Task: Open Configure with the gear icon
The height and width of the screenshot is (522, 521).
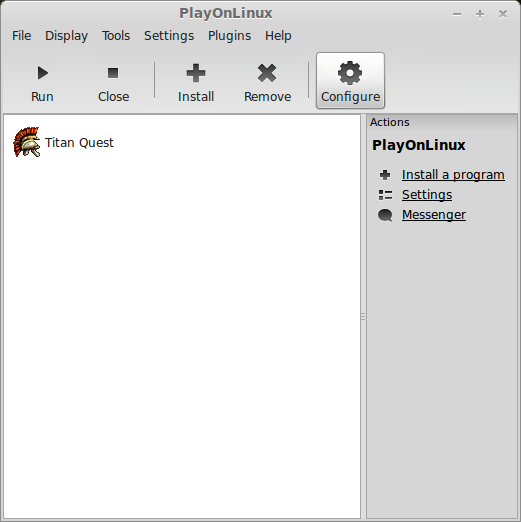Action: [350, 73]
